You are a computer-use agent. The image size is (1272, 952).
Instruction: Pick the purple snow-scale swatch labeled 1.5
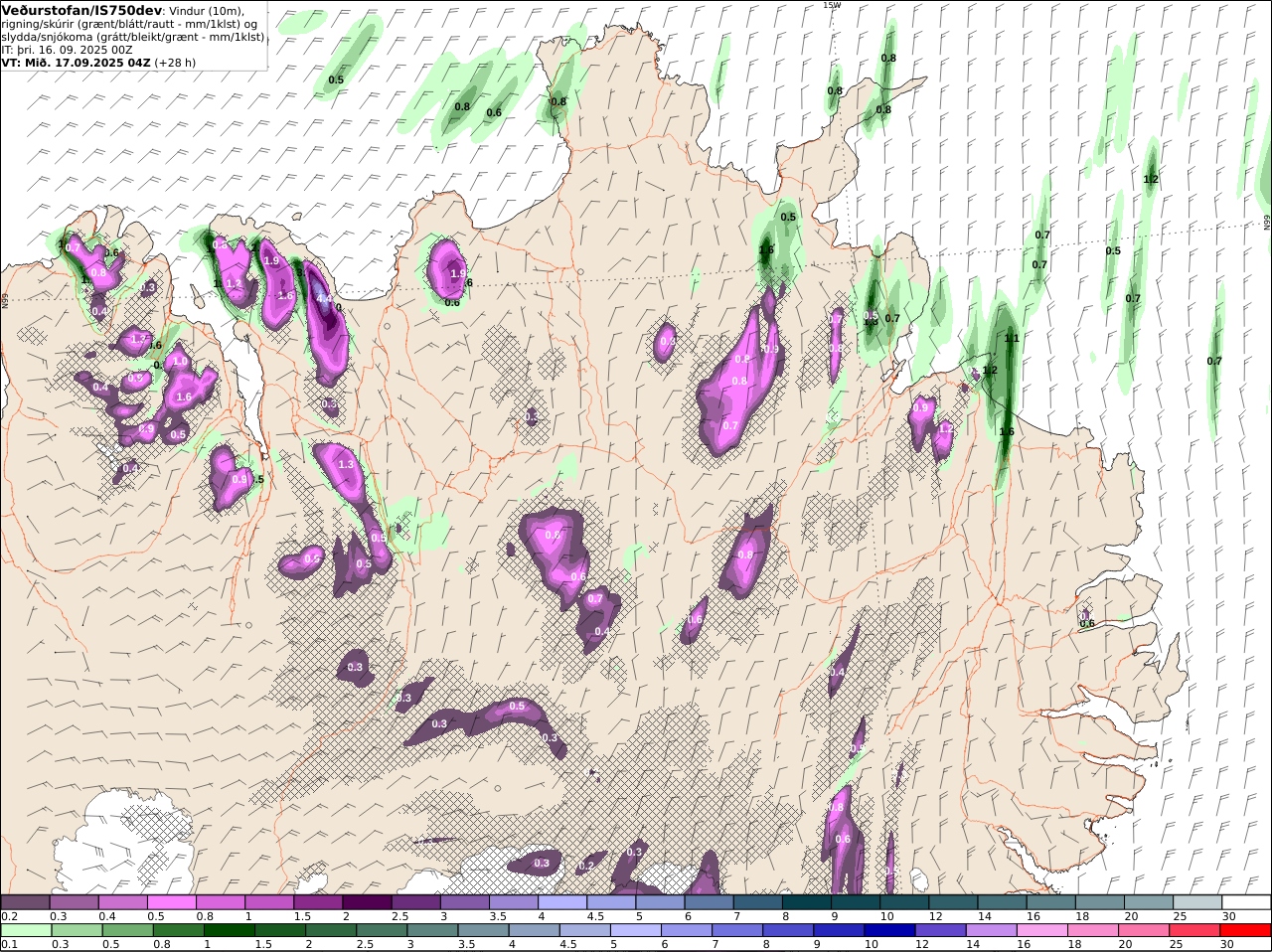coord(318,901)
